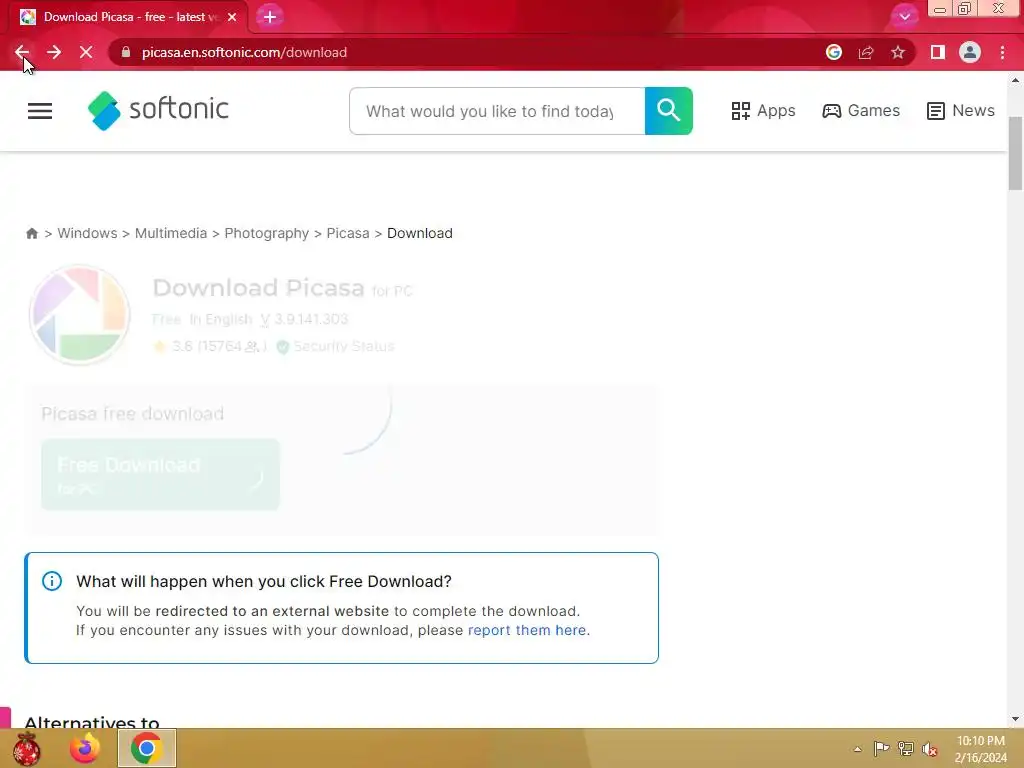Click the Softonic logo
The image size is (1024, 768).
tap(158, 110)
